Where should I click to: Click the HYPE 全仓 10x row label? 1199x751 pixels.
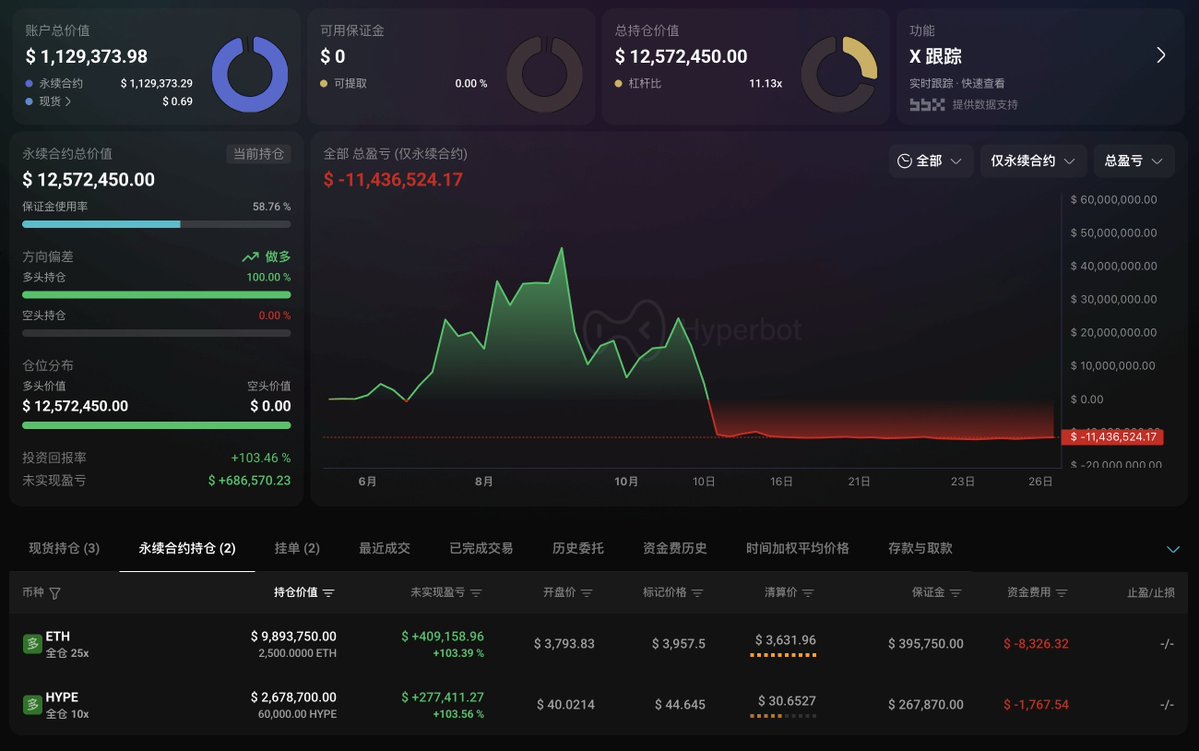[67, 714]
